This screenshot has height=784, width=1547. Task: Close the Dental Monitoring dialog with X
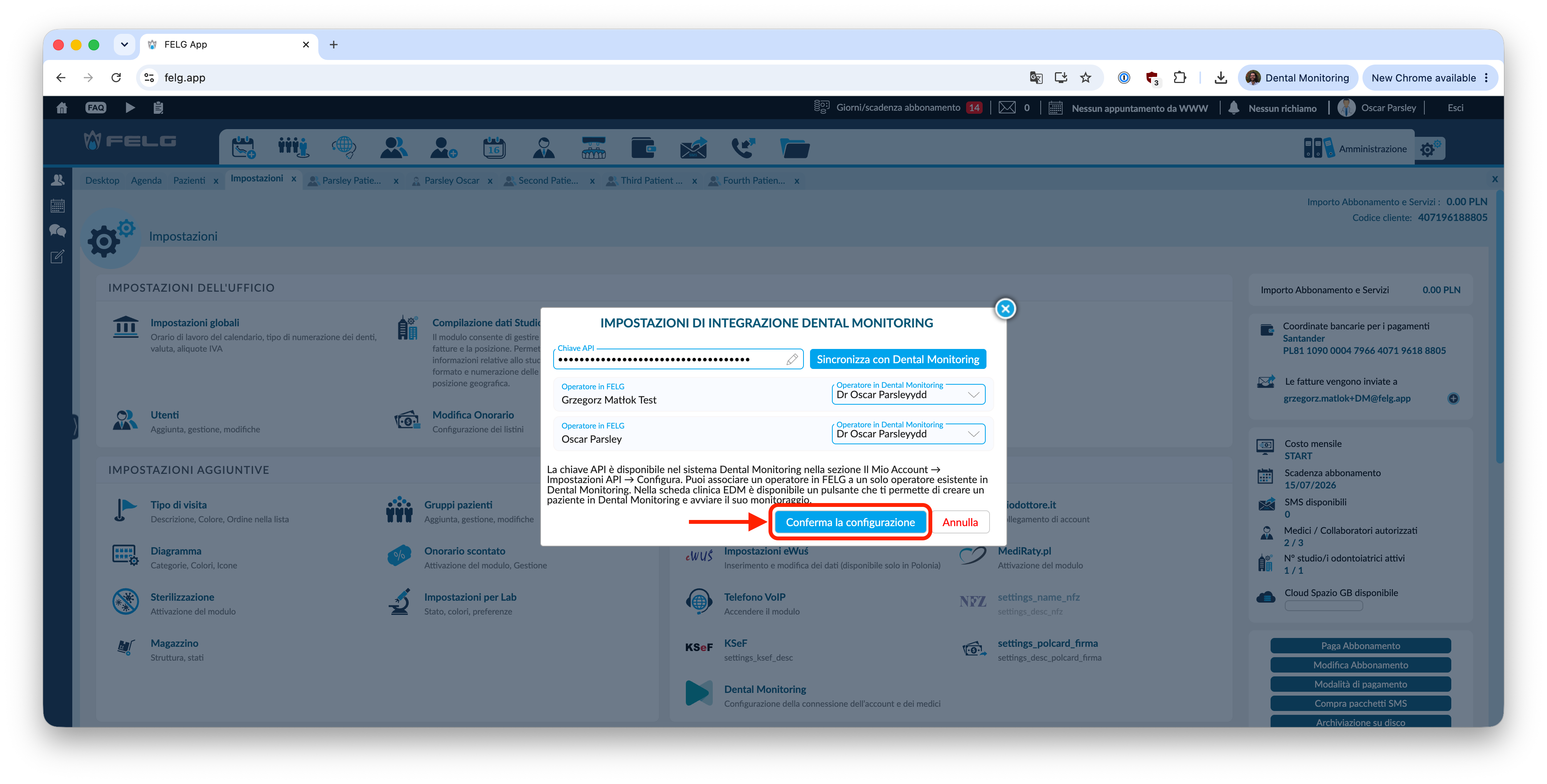(x=1005, y=309)
